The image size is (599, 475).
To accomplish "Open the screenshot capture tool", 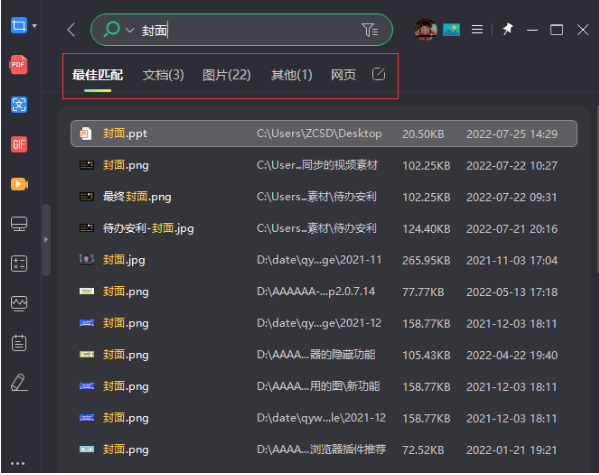I will [19, 26].
